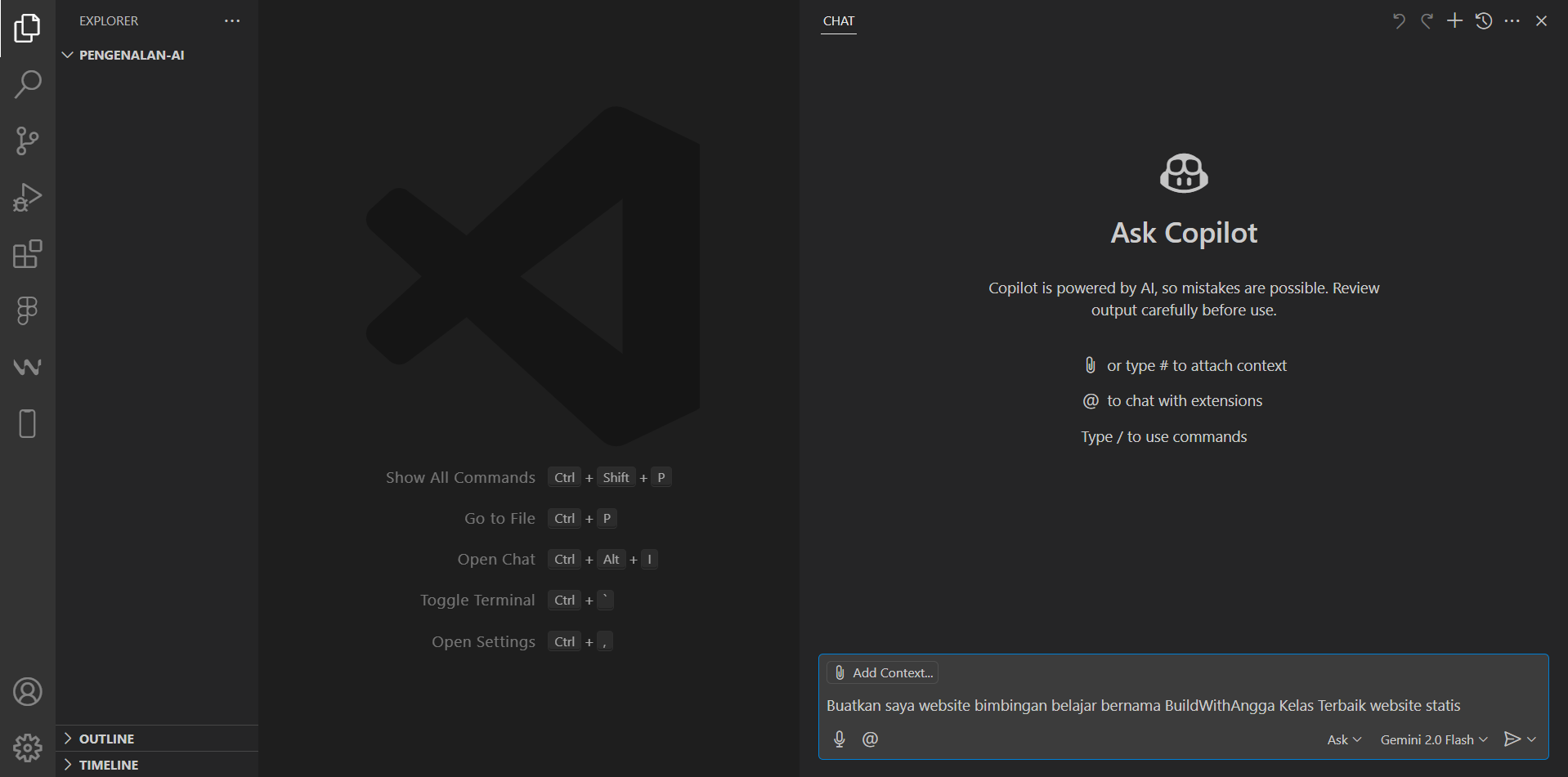1568x777 pixels.
Task: Open the Accounts menu icon
Action: 28,692
